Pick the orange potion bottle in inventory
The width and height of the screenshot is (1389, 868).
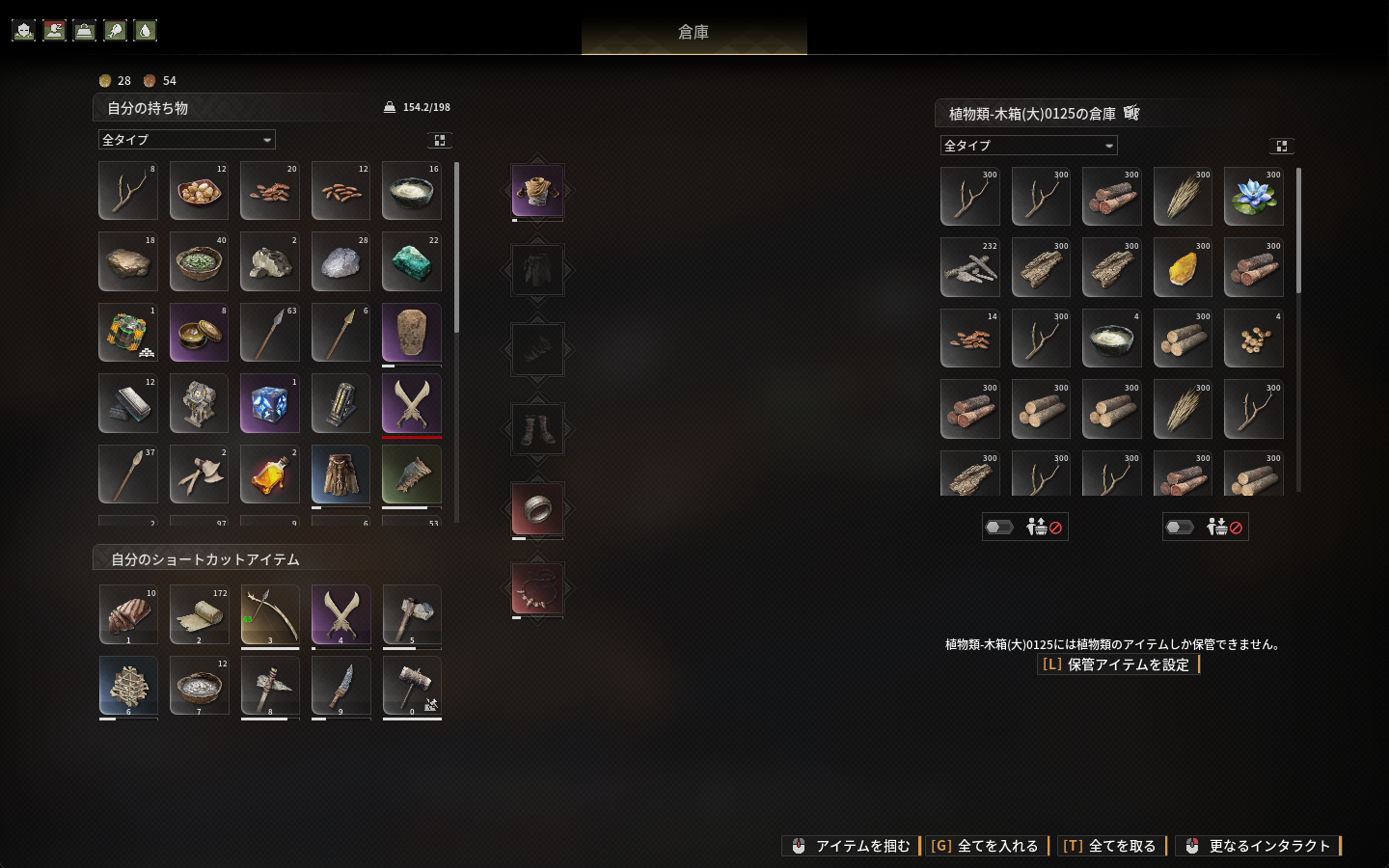coord(270,475)
